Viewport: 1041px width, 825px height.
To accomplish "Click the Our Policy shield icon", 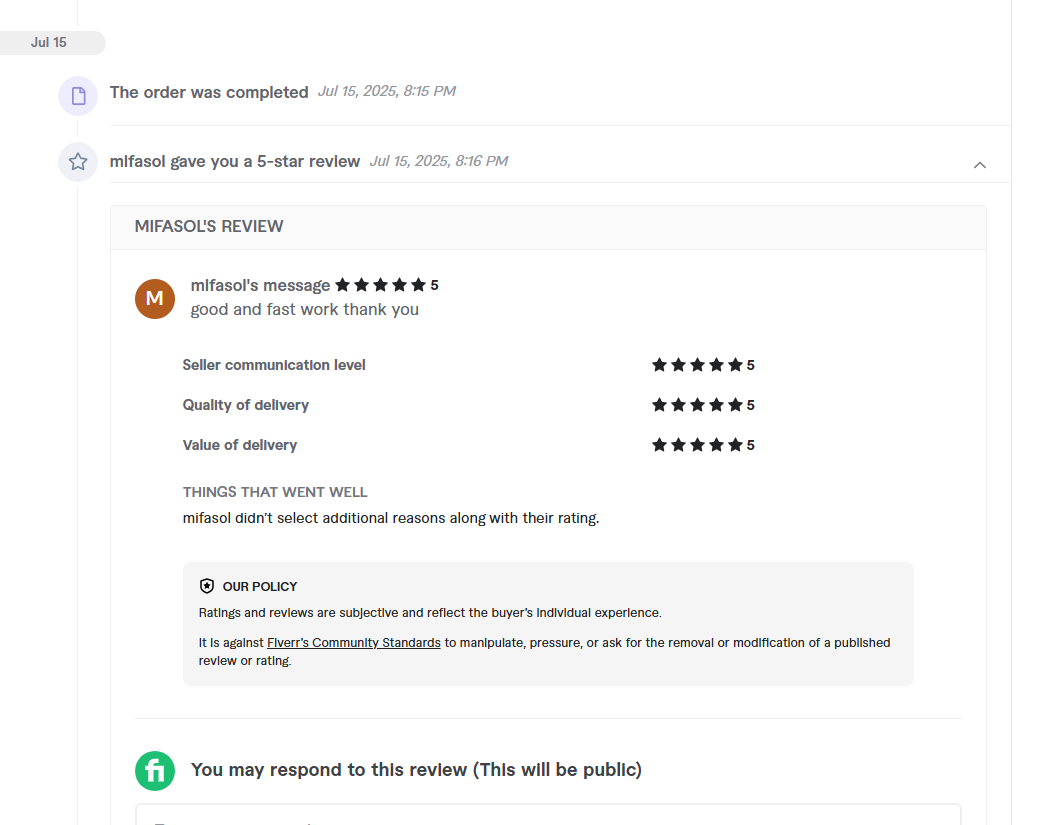I will (x=207, y=586).
